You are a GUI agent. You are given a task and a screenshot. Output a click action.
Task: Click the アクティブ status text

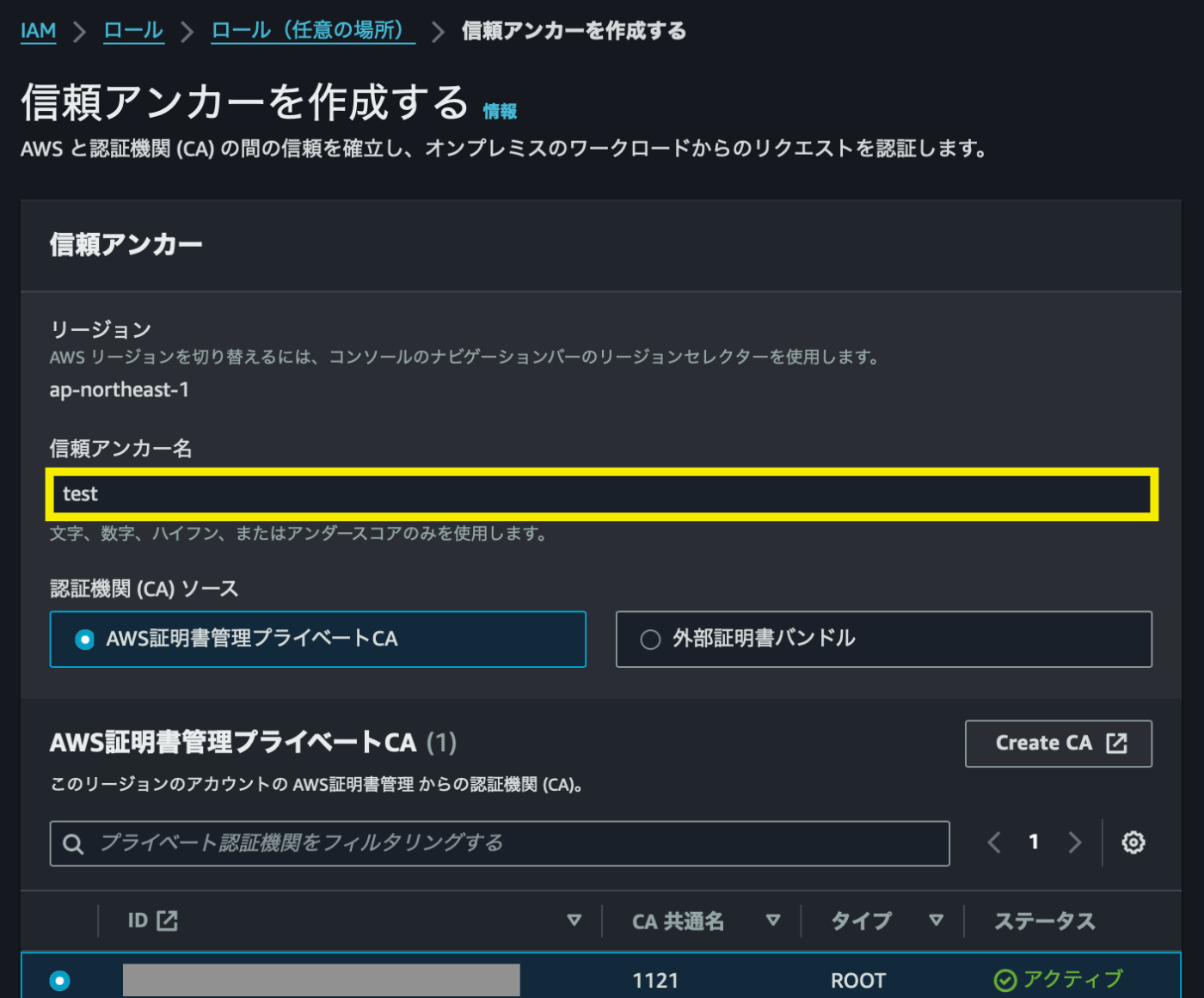1073,979
